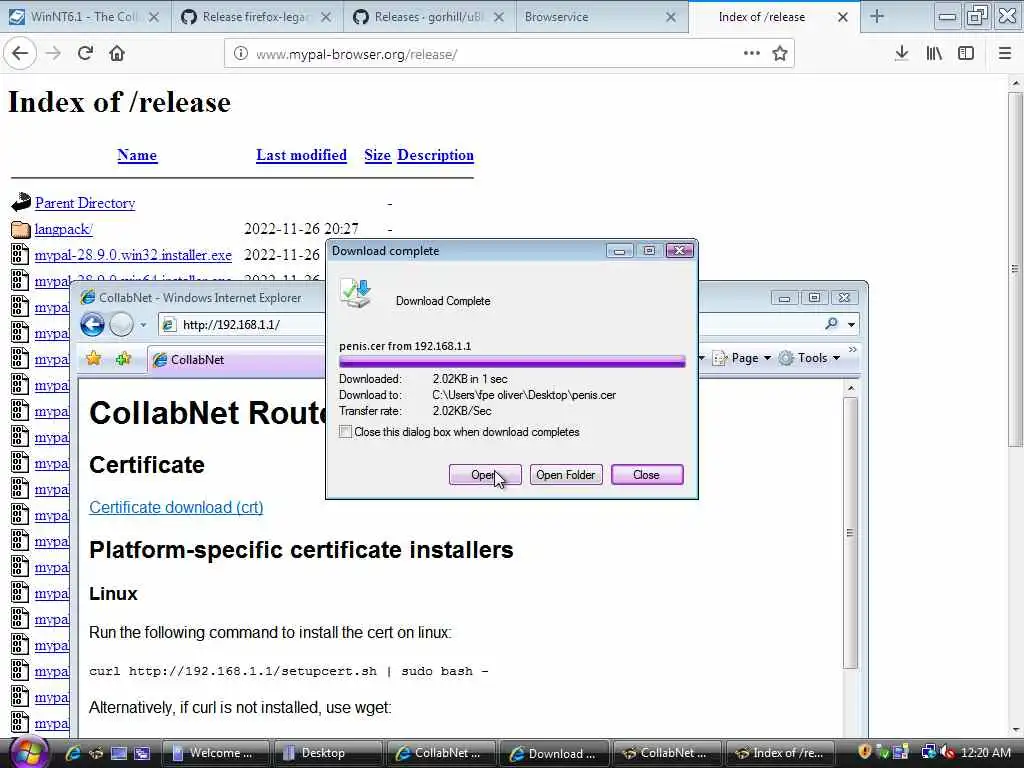
Task: Open the Firefox hamburger menu
Action: click(1004, 54)
